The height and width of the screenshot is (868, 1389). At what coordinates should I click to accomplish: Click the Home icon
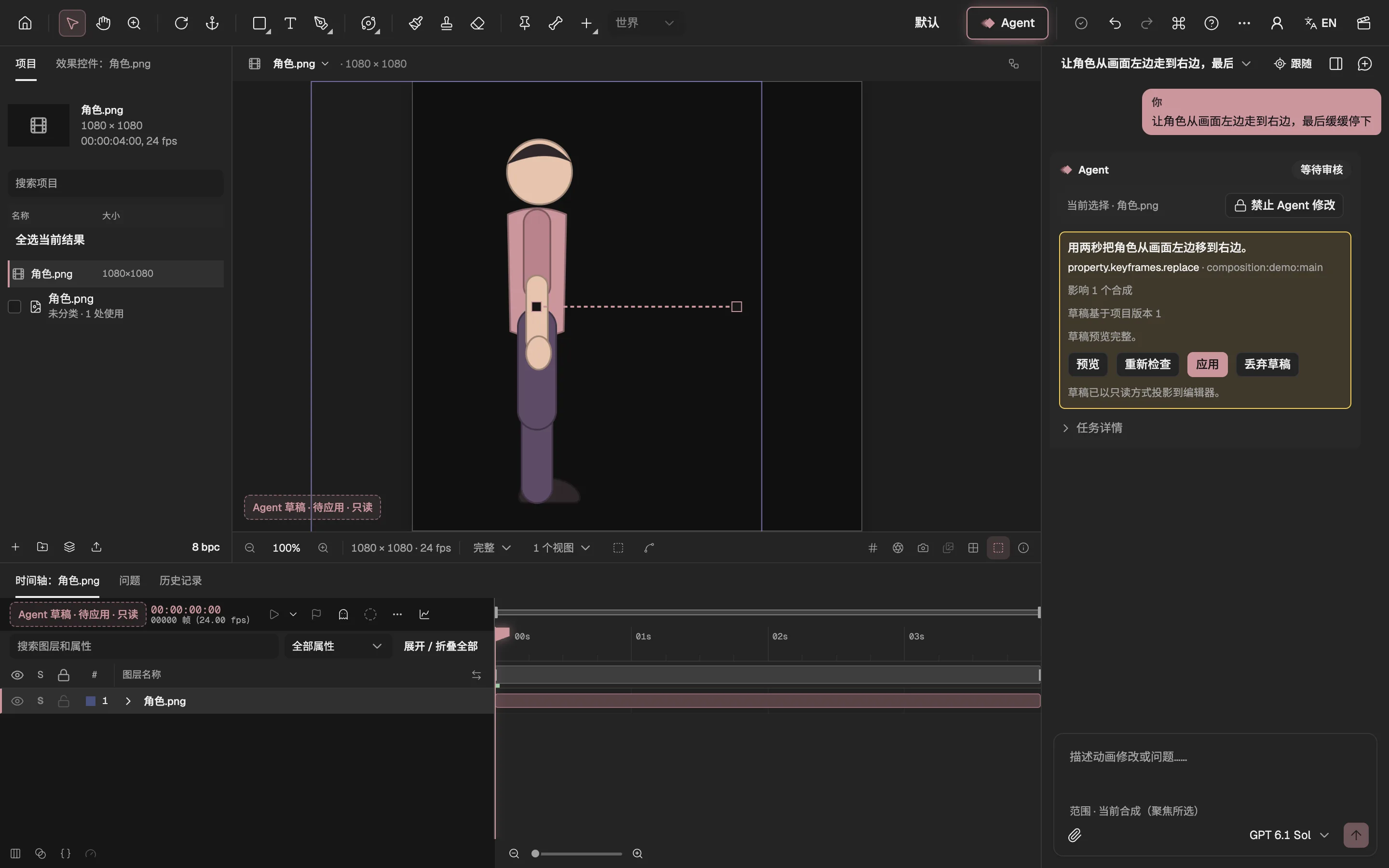coord(25,23)
